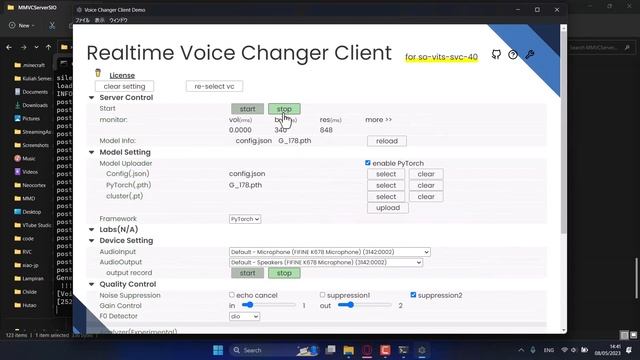Viewport: 640px width, 360px height.
Task: Reload the model info
Action: (387, 141)
